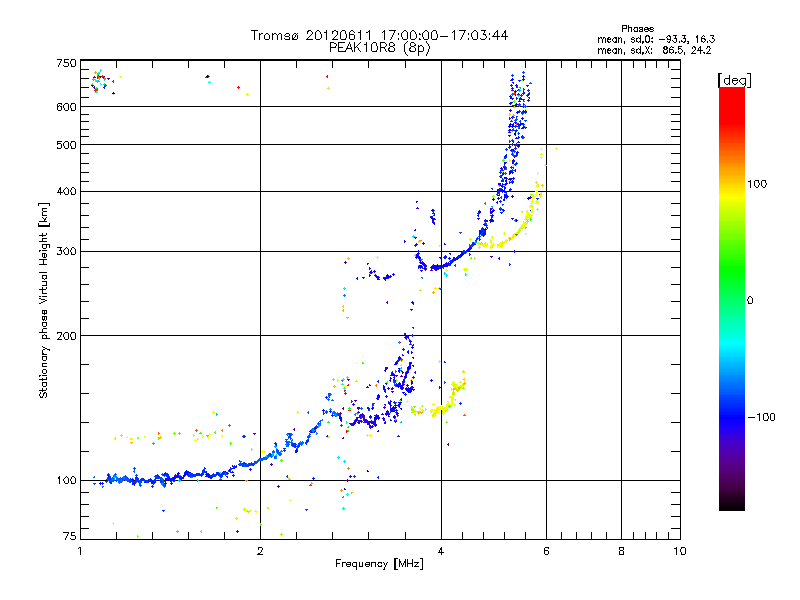Click the "Phases" heading text

pos(637,29)
